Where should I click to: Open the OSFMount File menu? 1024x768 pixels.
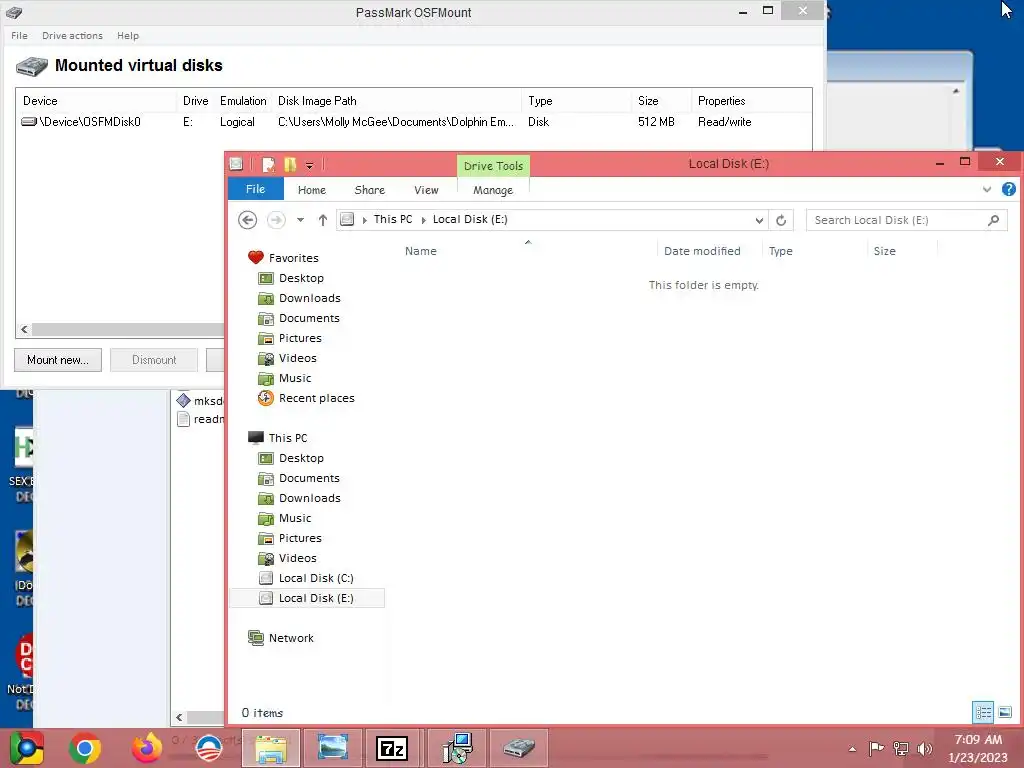pos(19,35)
